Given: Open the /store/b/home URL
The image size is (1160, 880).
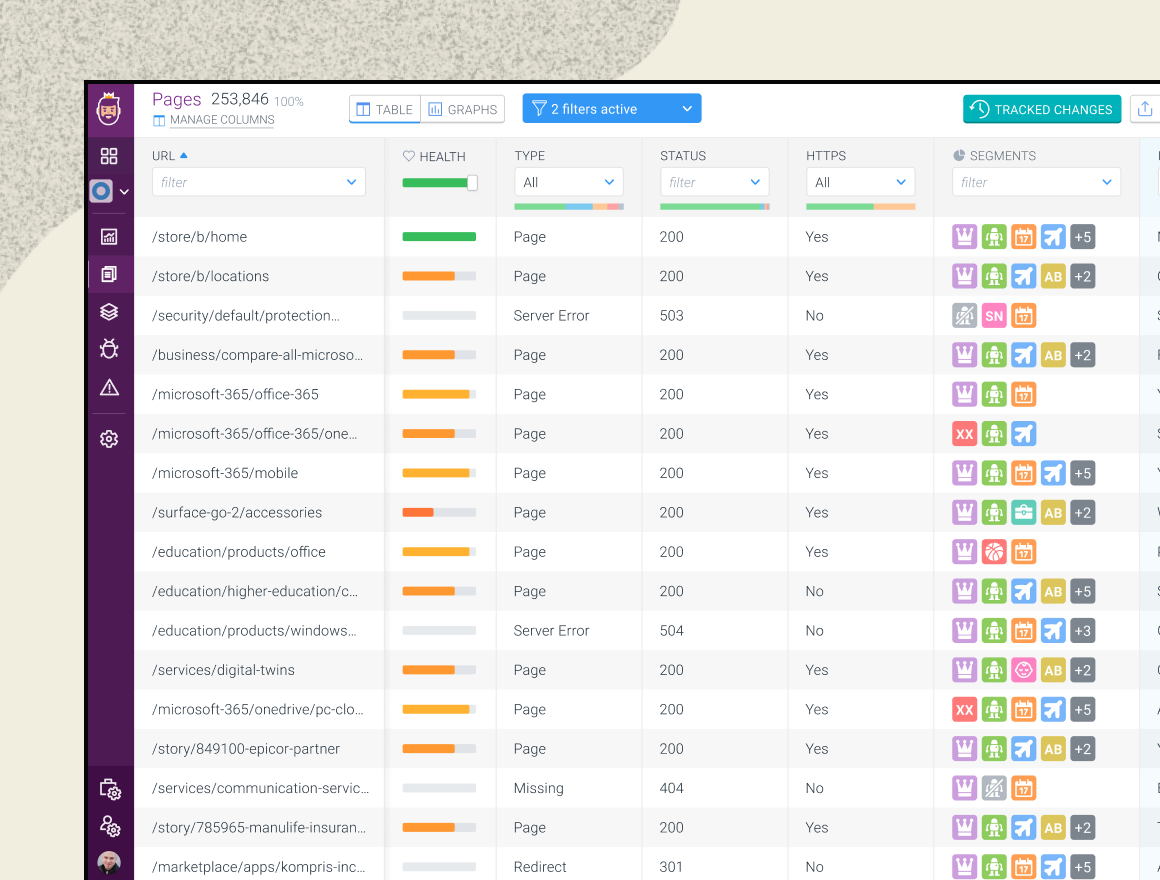Looking at the screenshot, I should (x=199, y=237).
